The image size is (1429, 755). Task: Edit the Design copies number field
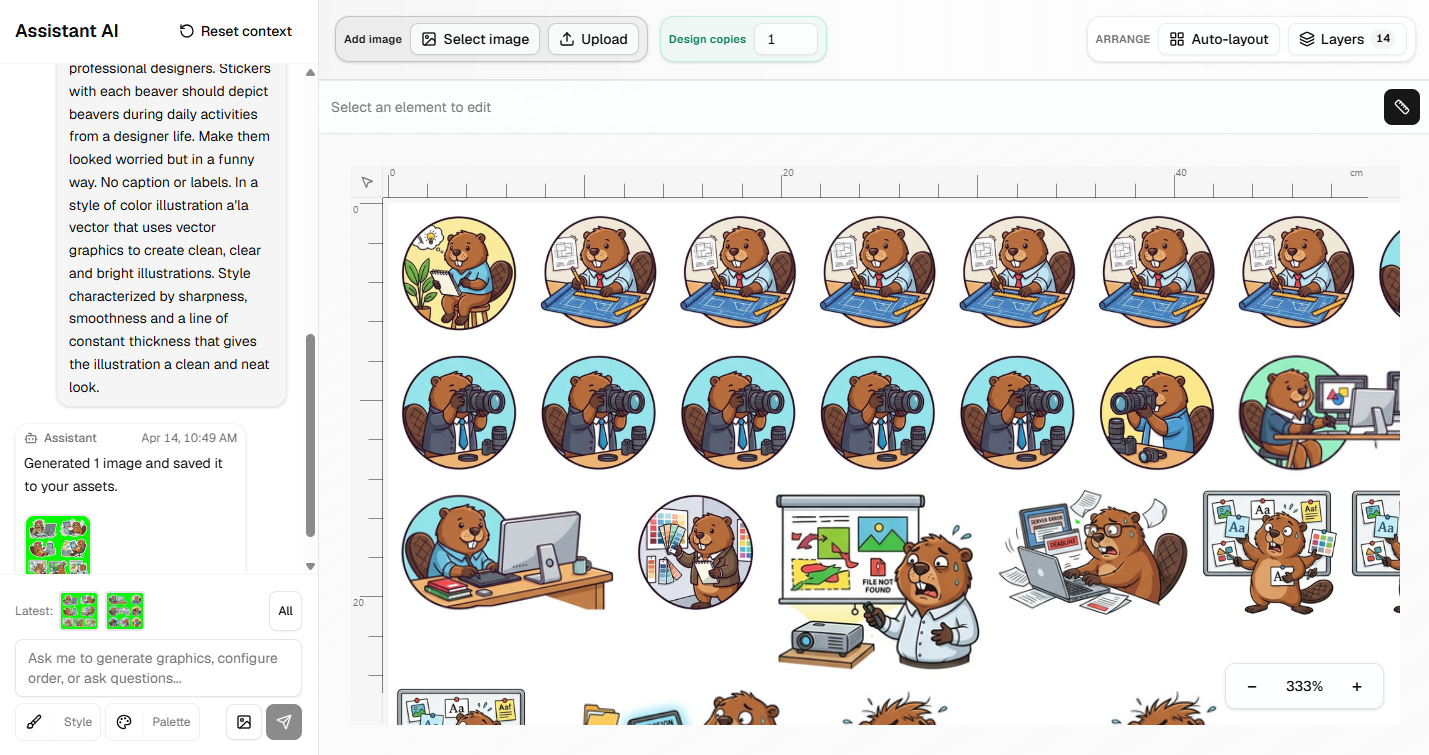pos(785,39)
